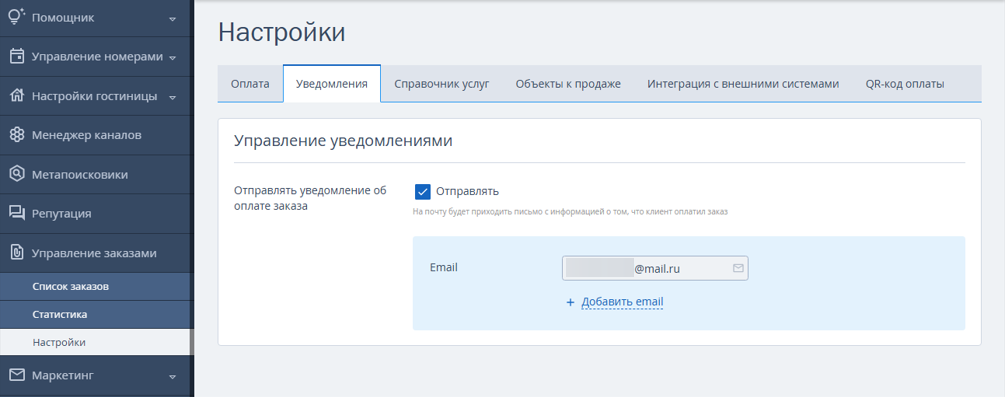
Task: Click the Email input field with @mail.ru
Action: 655,269
